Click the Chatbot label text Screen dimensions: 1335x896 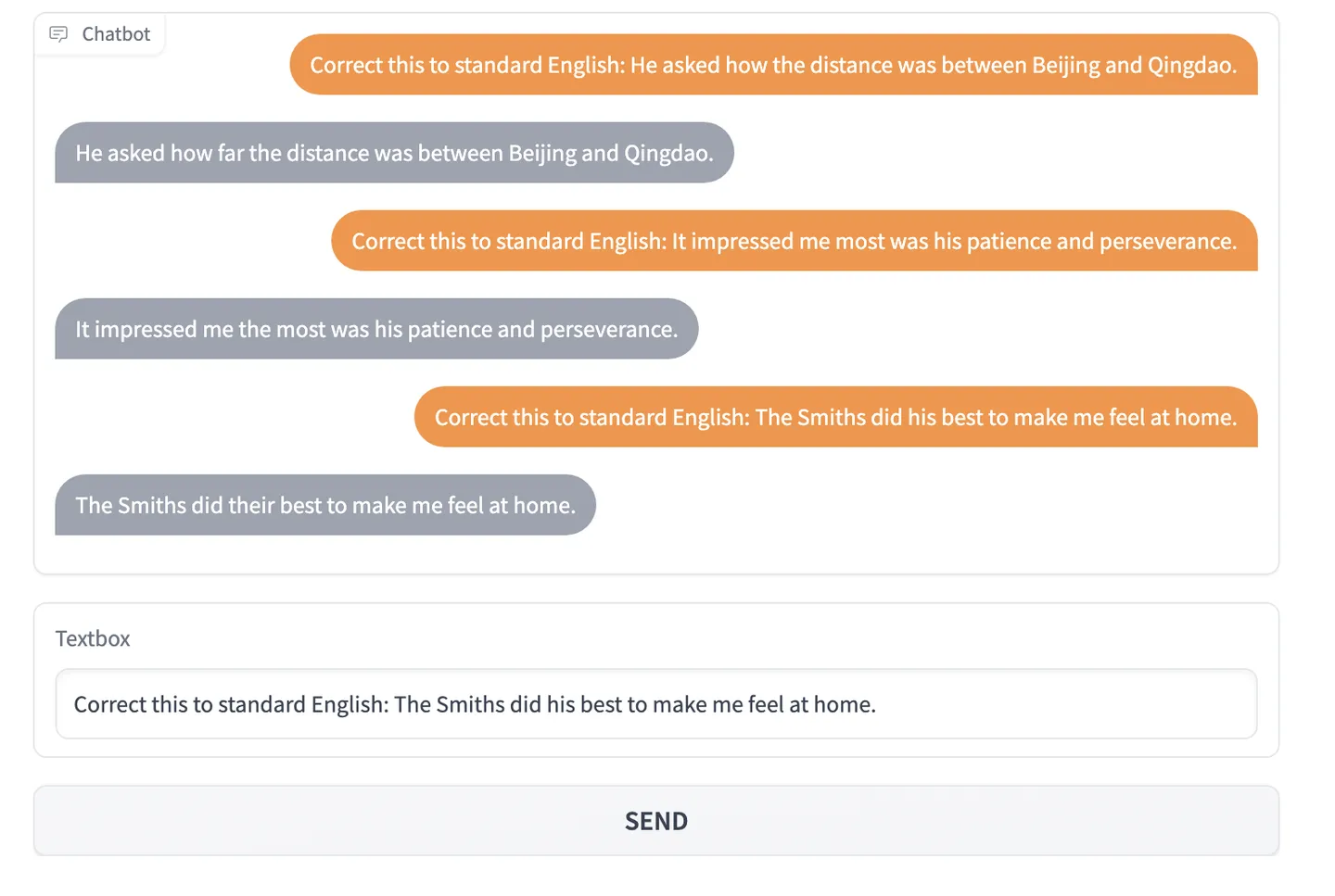tap(116, 34)
